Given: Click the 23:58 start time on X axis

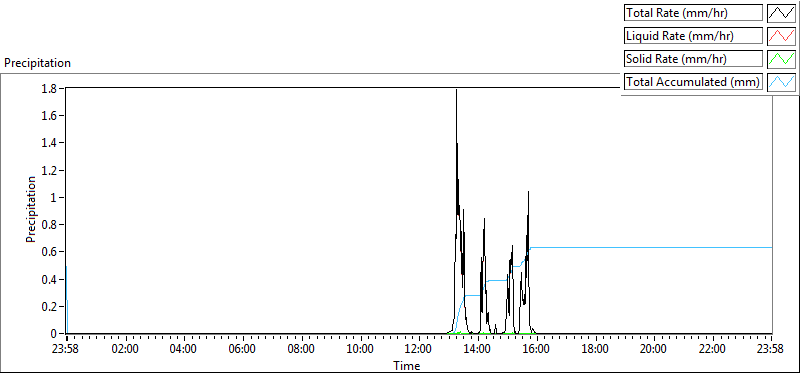Looking at the screenshot, I should tap(66, 349).
